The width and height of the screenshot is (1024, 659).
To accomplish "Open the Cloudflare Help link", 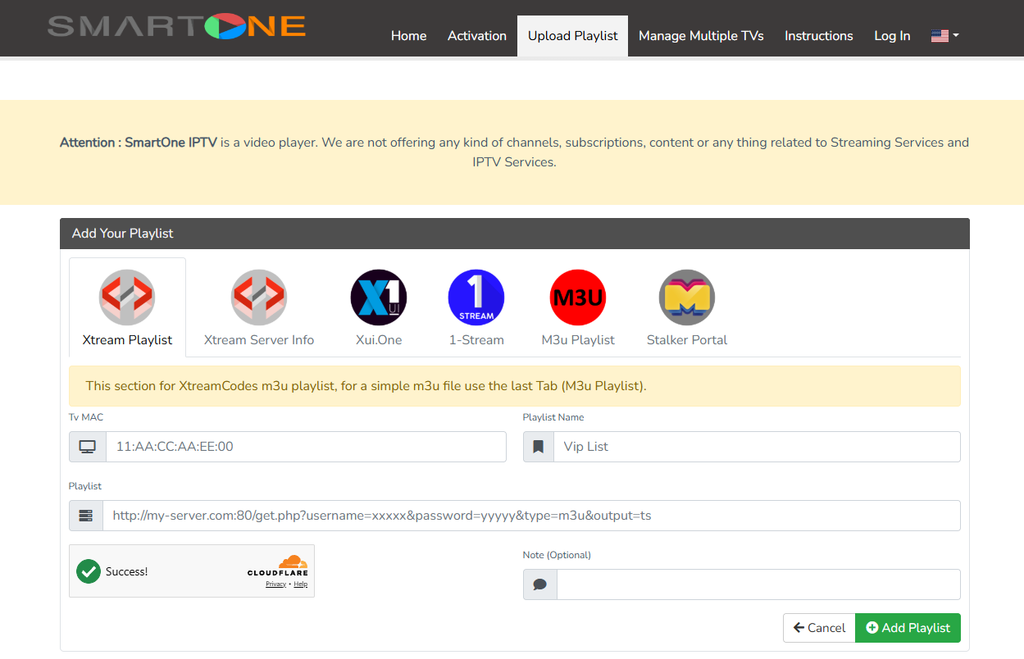I will pos(300,584).
